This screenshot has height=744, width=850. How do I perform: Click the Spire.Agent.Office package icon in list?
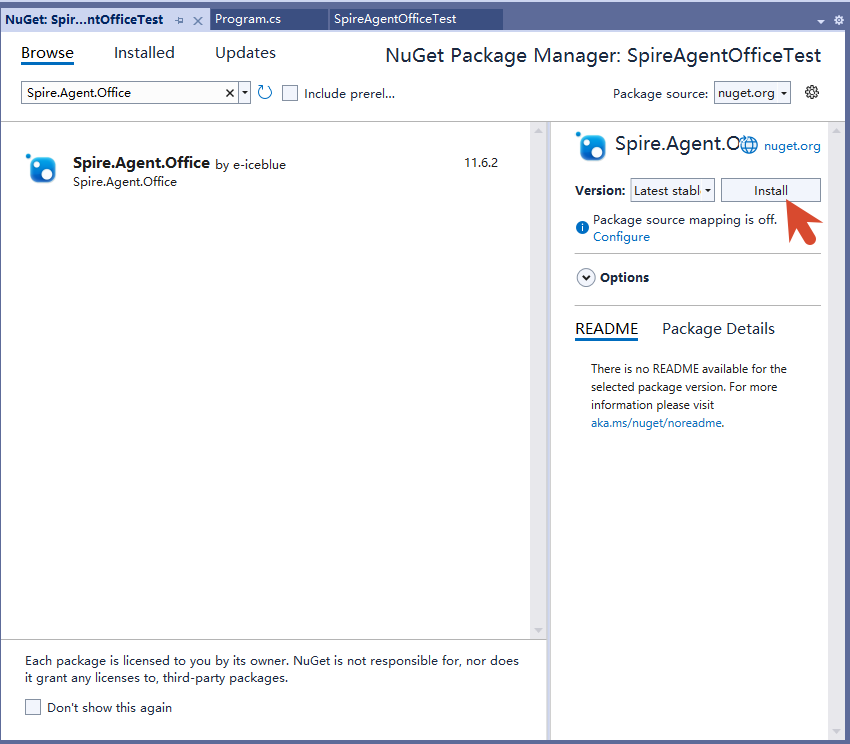[42, 169]
